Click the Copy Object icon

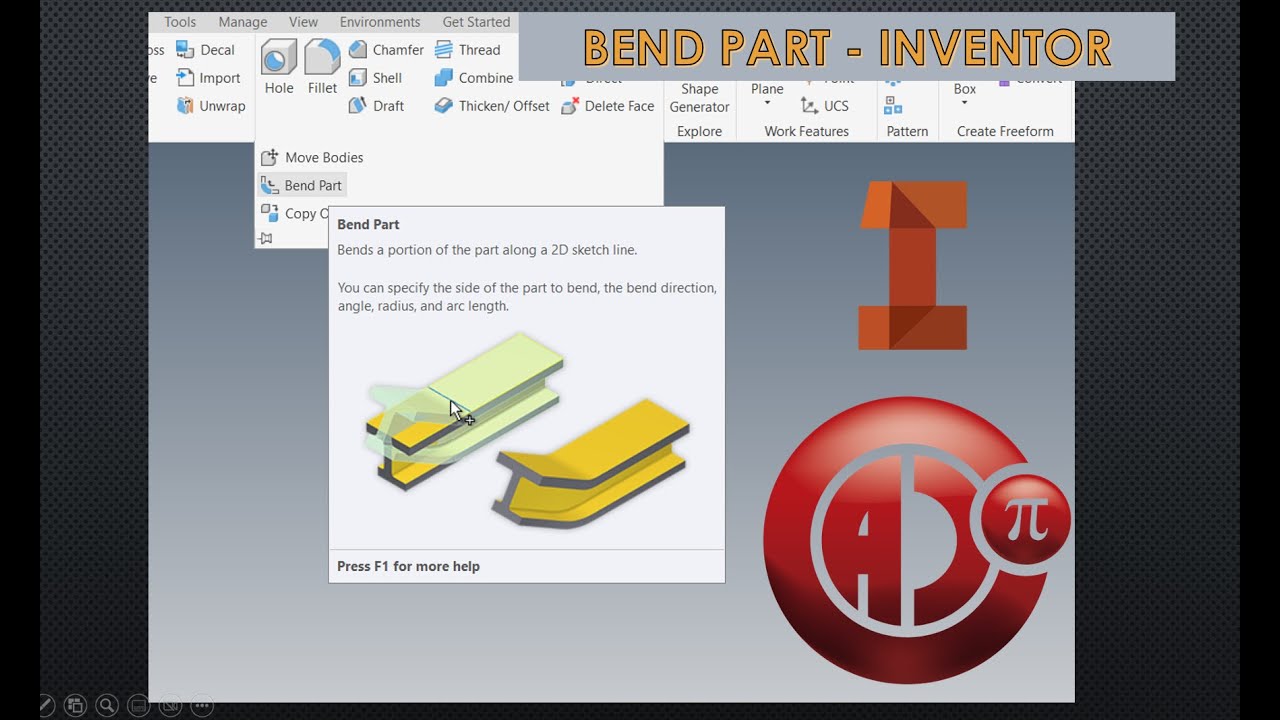tap(269, 213)
